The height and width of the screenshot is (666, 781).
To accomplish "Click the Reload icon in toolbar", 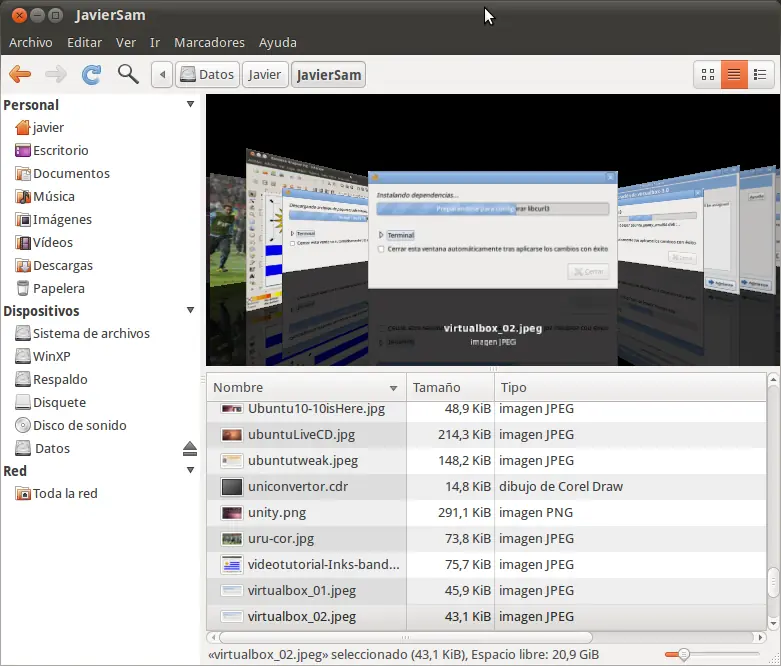I will click(91, 74).
